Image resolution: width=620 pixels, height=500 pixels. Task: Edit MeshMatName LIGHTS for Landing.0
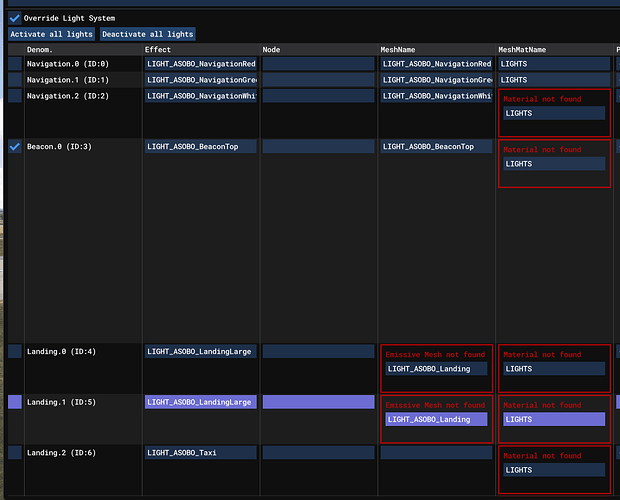[554, 369]
